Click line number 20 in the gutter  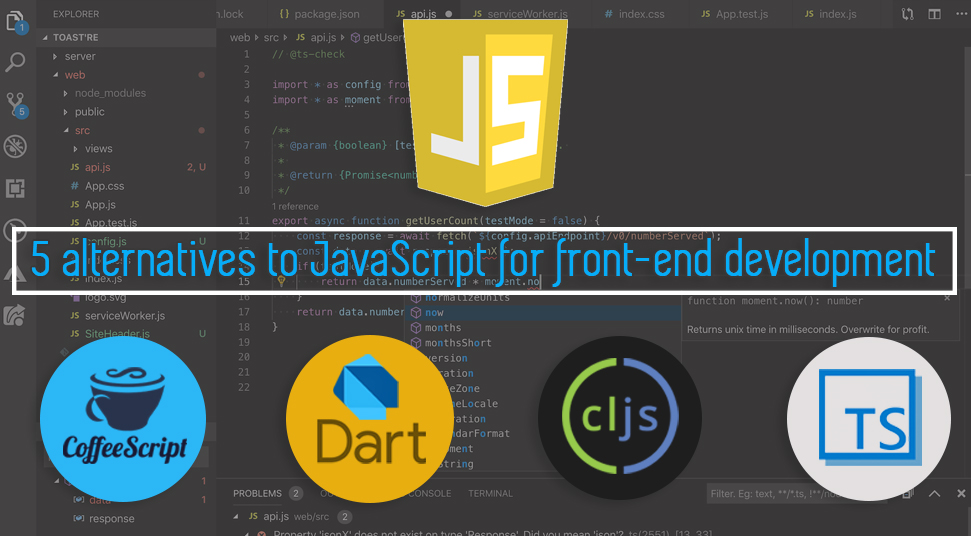[244, 357]
